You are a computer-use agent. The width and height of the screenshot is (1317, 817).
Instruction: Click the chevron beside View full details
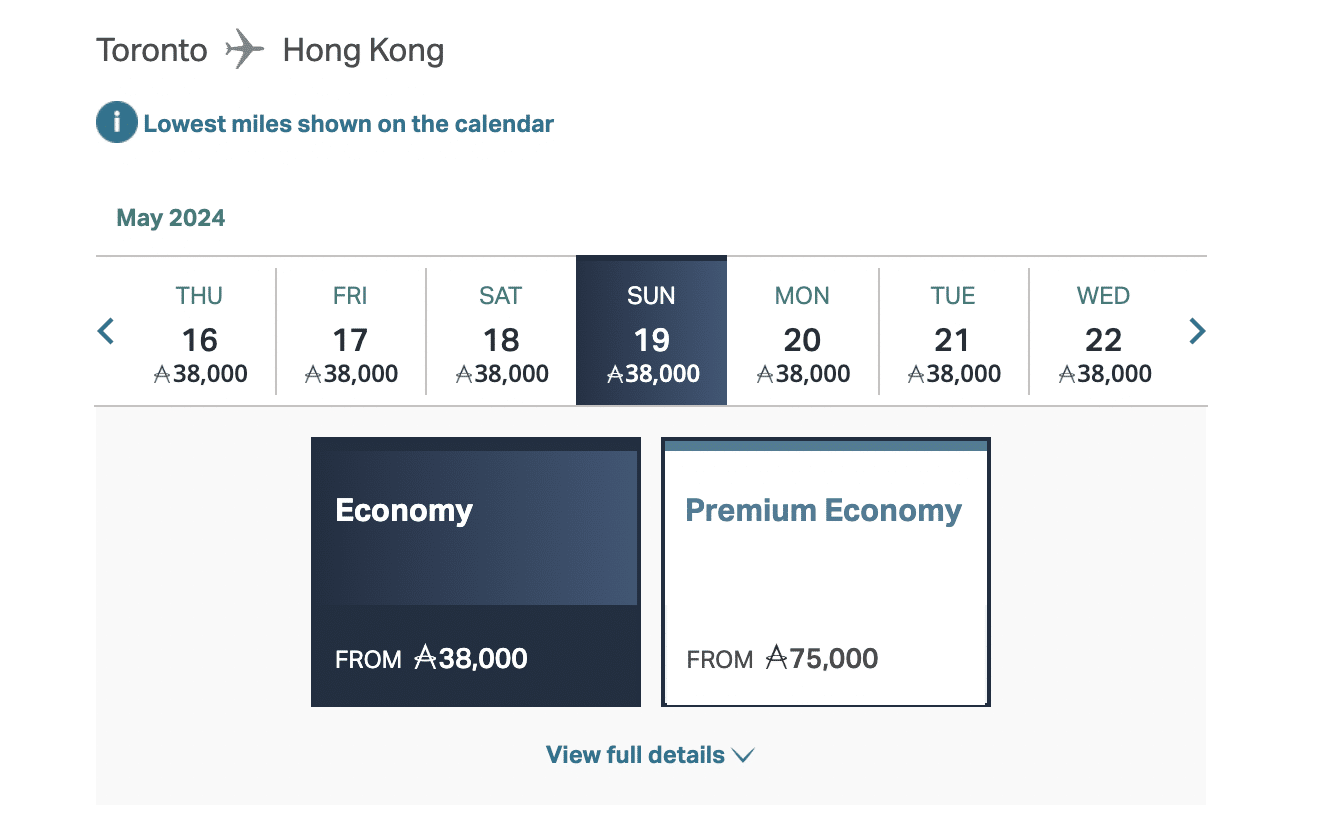click(743, 756)
